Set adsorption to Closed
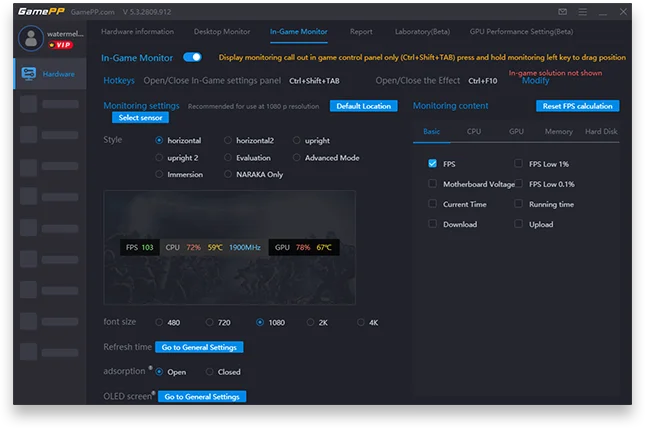Screen dimensions: 645x428 click(x=209, y=372)
